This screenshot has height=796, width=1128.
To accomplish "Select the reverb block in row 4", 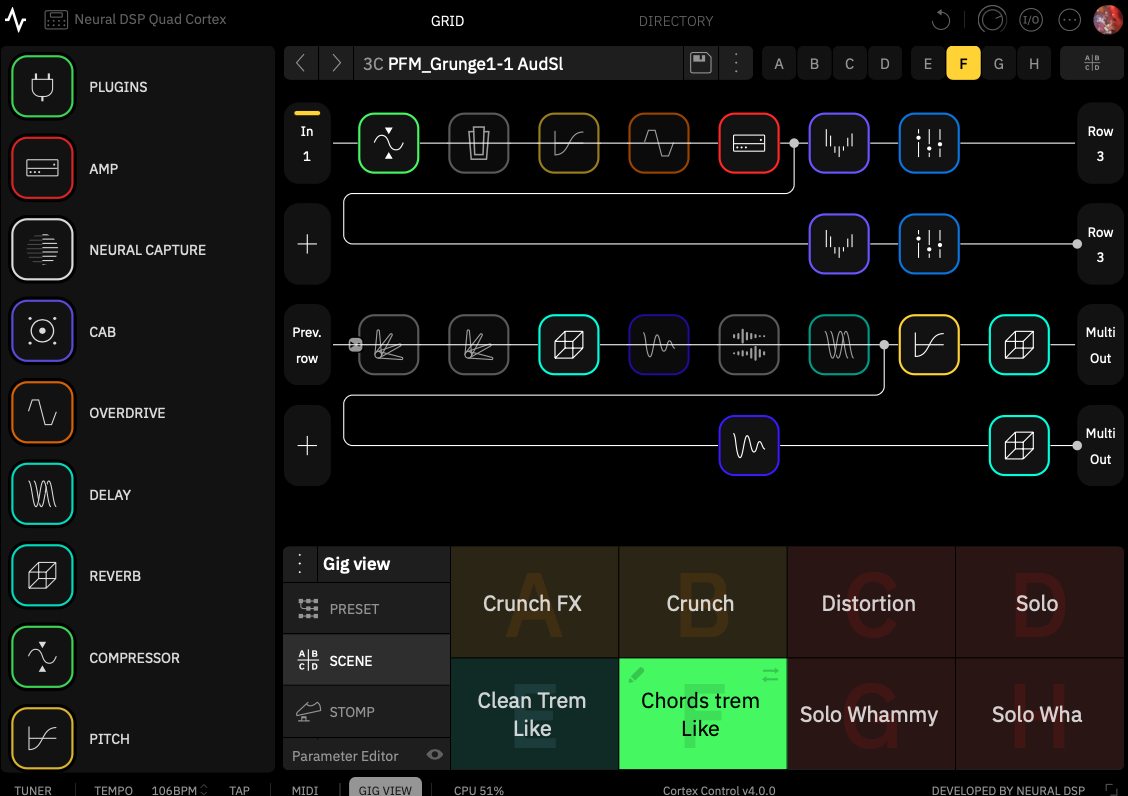I will pos(1019,446).
